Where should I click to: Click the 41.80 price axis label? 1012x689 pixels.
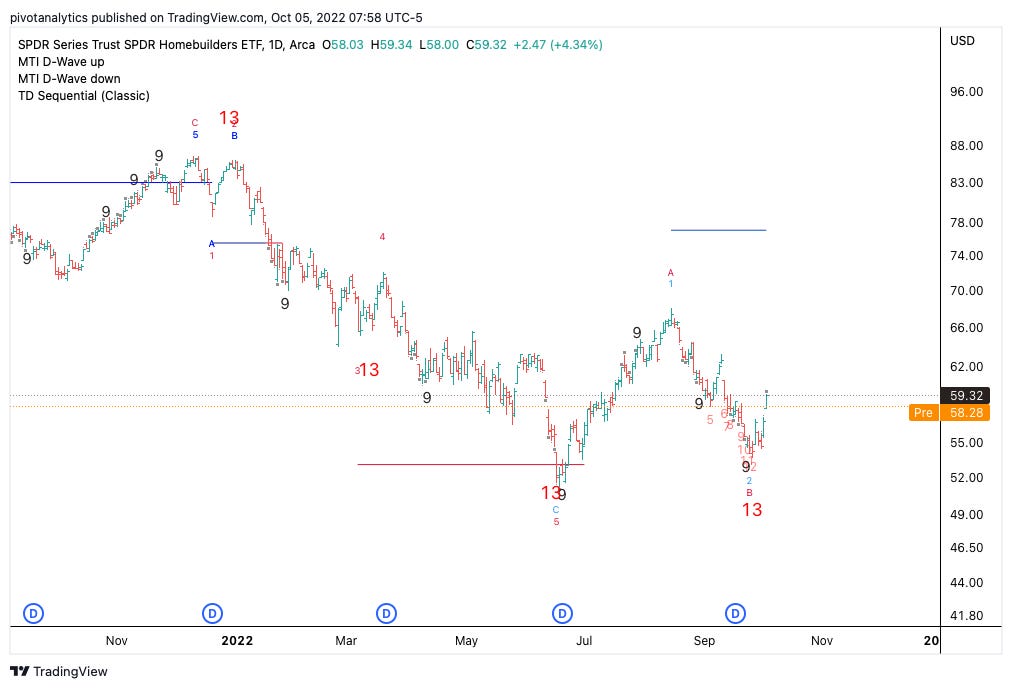coord(966,615)
